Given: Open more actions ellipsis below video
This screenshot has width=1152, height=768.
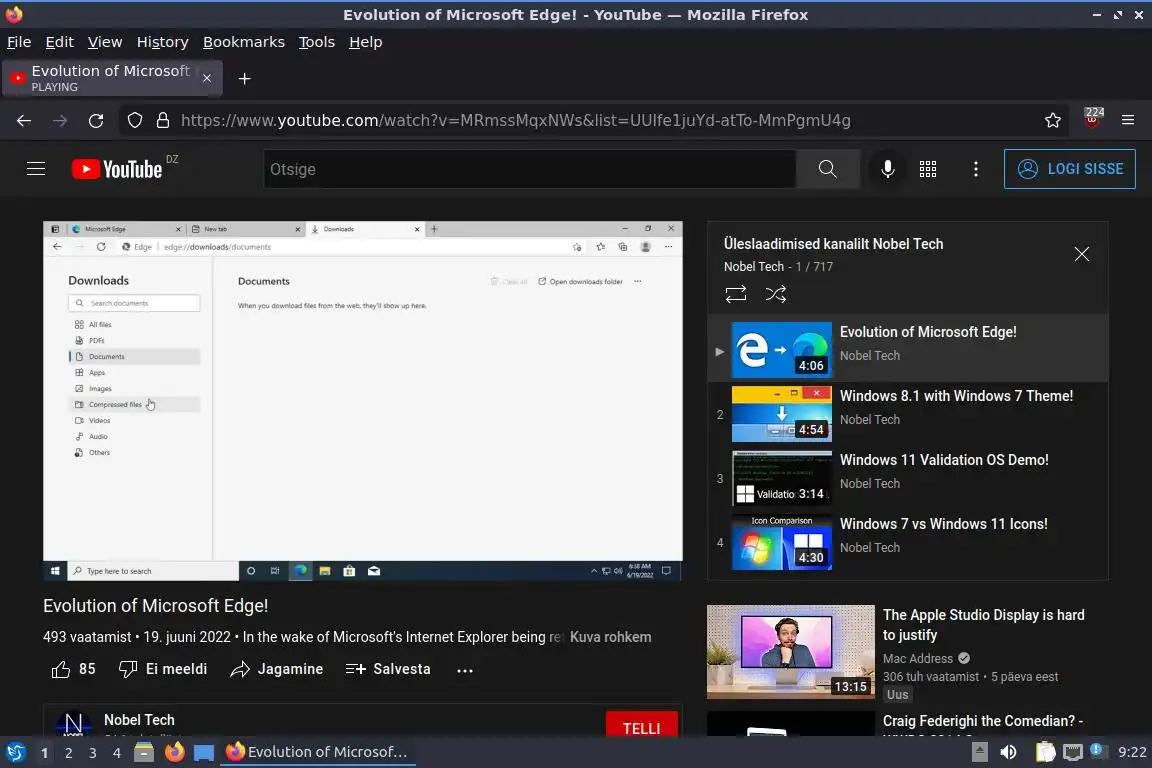Looking at the screenshot, I should [465, 670].
